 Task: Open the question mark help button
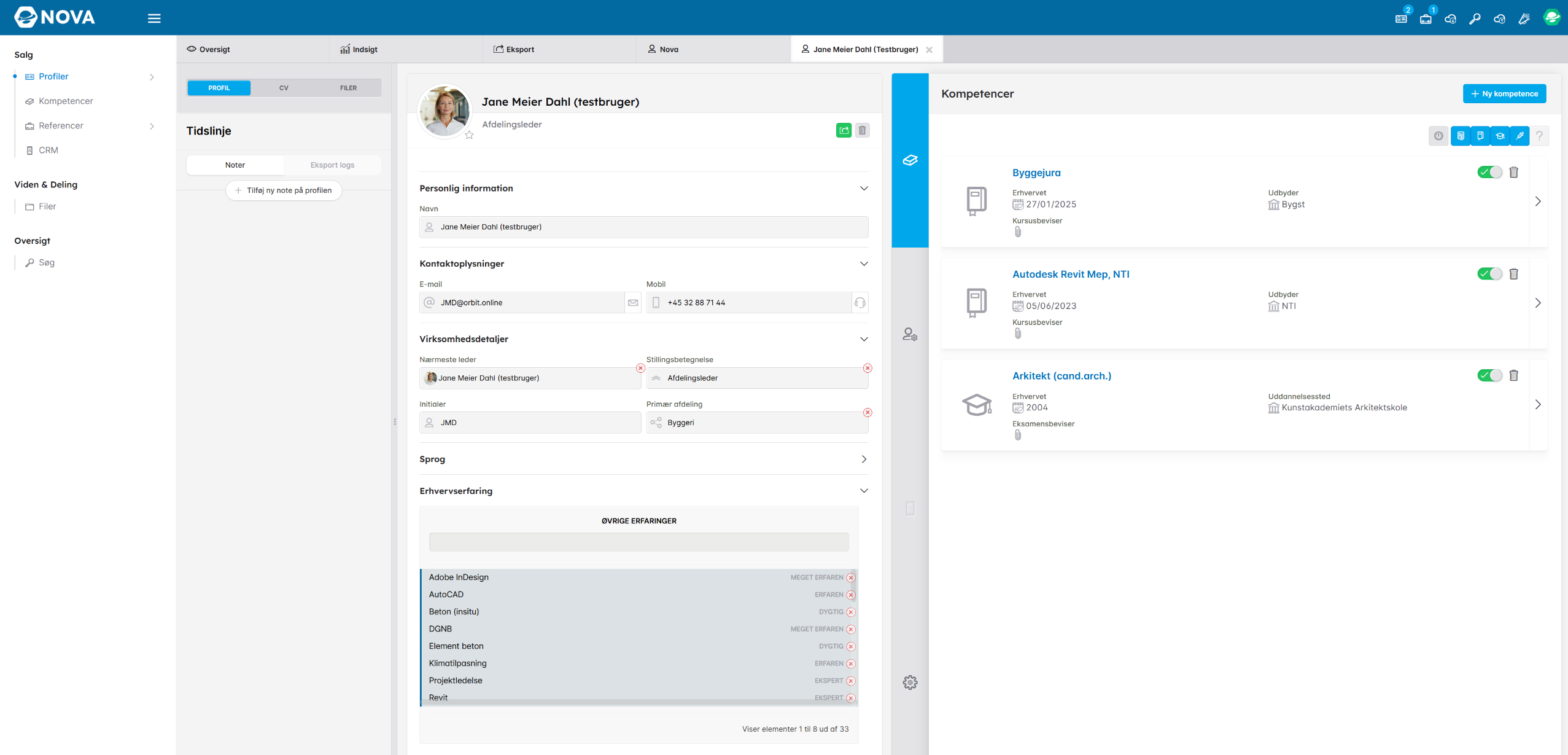(x=1539, y=136)
